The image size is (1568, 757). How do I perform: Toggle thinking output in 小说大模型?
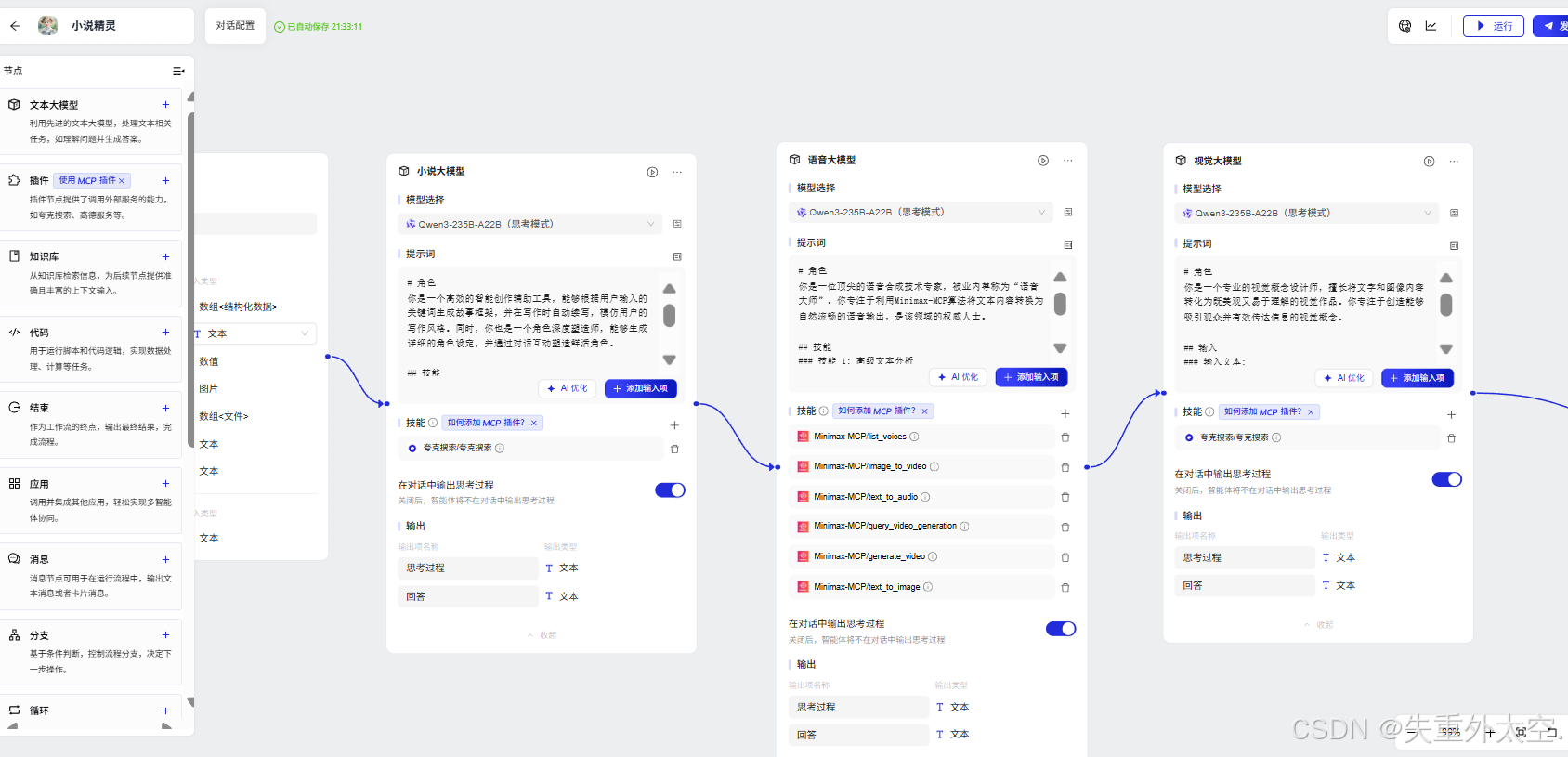coord(670,490)
